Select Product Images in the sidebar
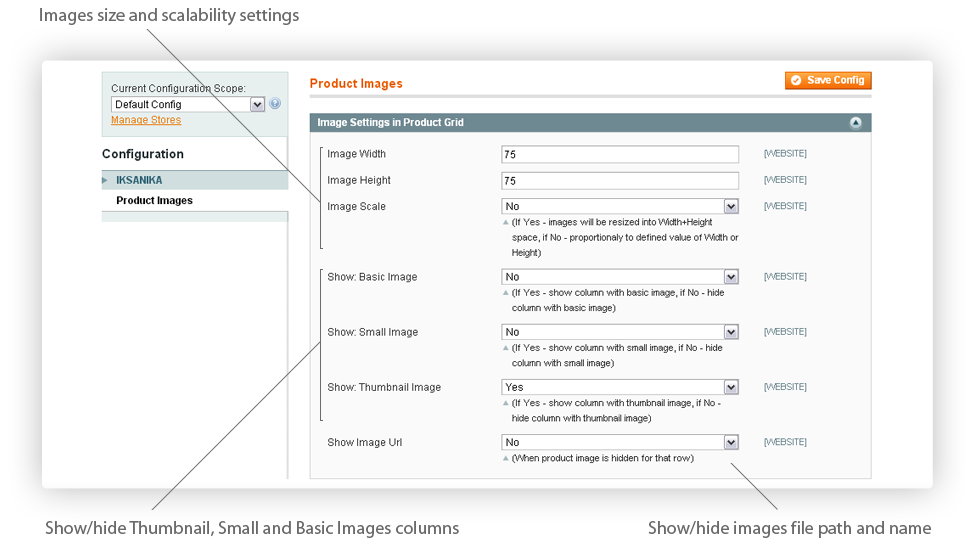The height and width of the screenshot is (539, 972). (154, 200)
